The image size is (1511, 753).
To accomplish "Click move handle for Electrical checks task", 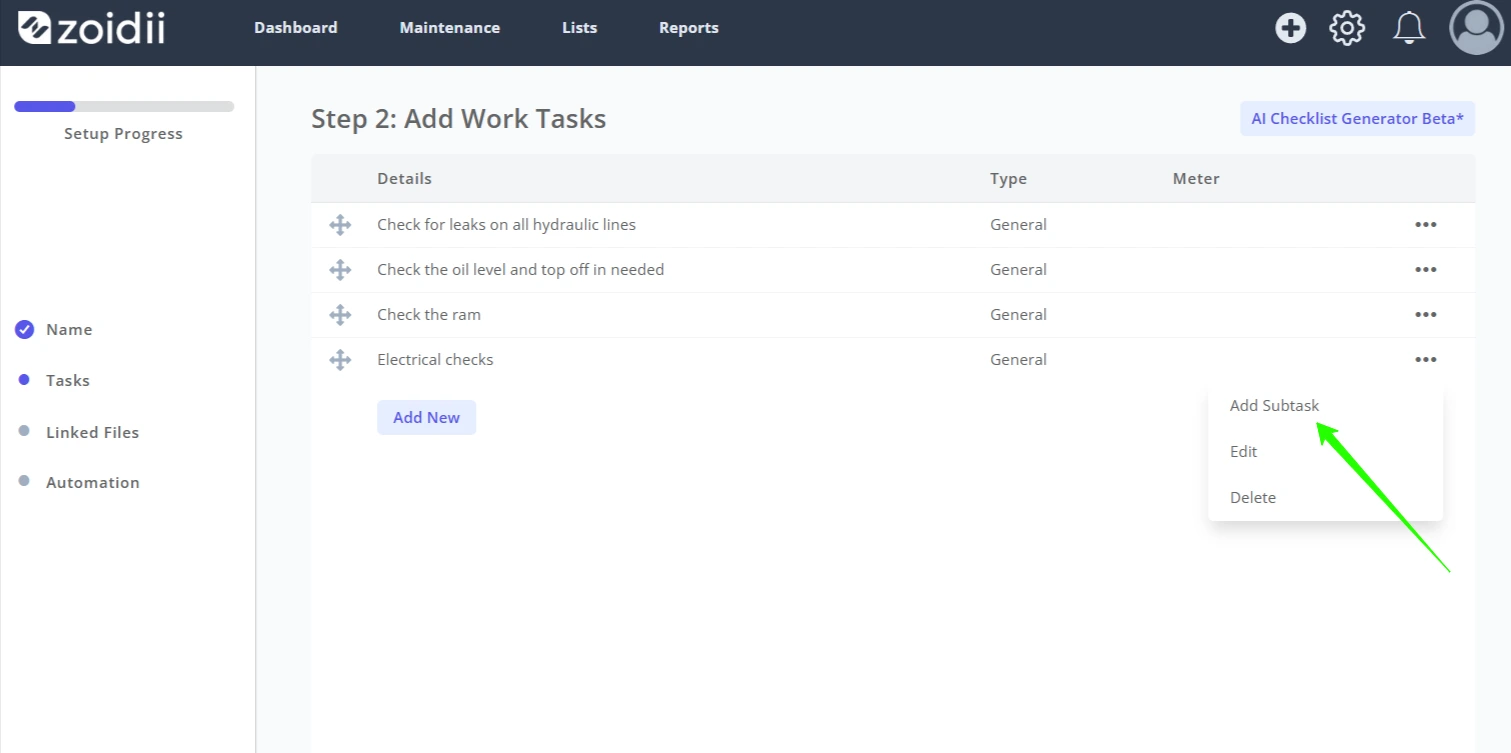I will click(x=340, y=360).
